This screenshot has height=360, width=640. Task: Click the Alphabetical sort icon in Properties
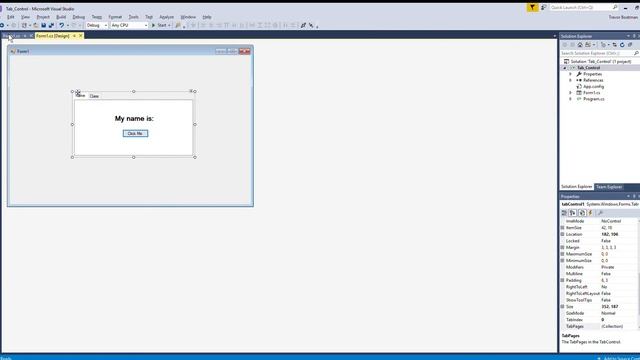click(573, 213)
